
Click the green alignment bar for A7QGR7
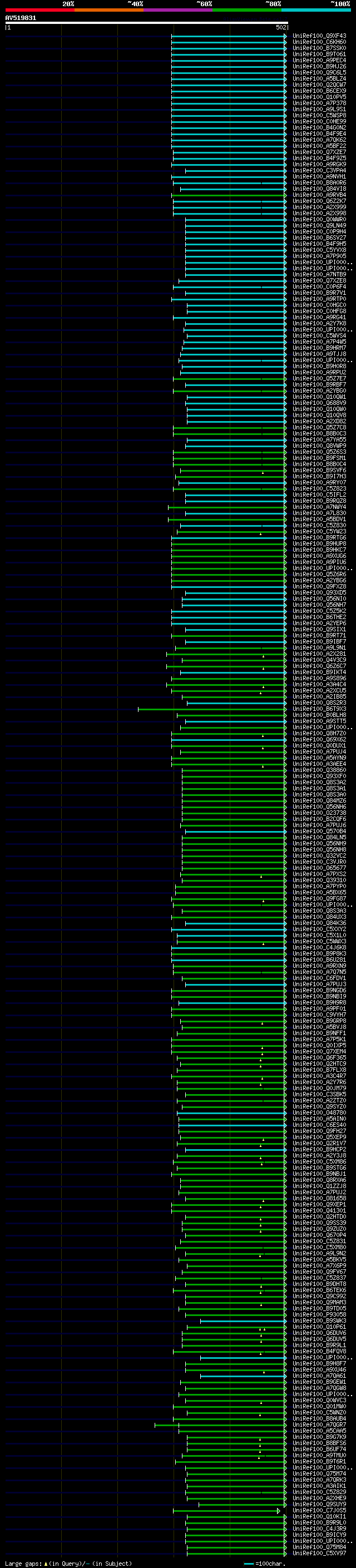[220, 1425]
